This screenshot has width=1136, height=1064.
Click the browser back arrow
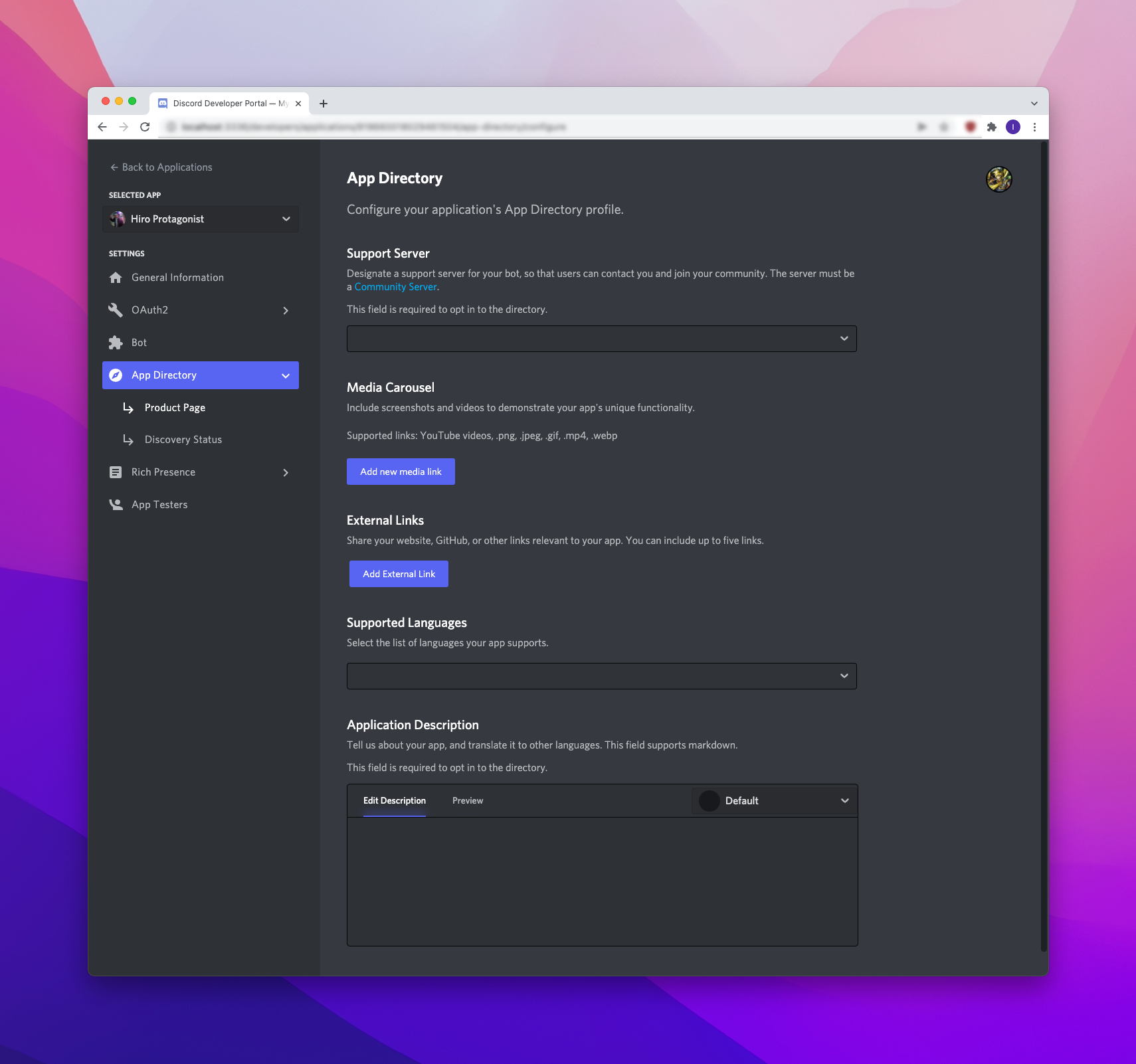pos(102,127)
